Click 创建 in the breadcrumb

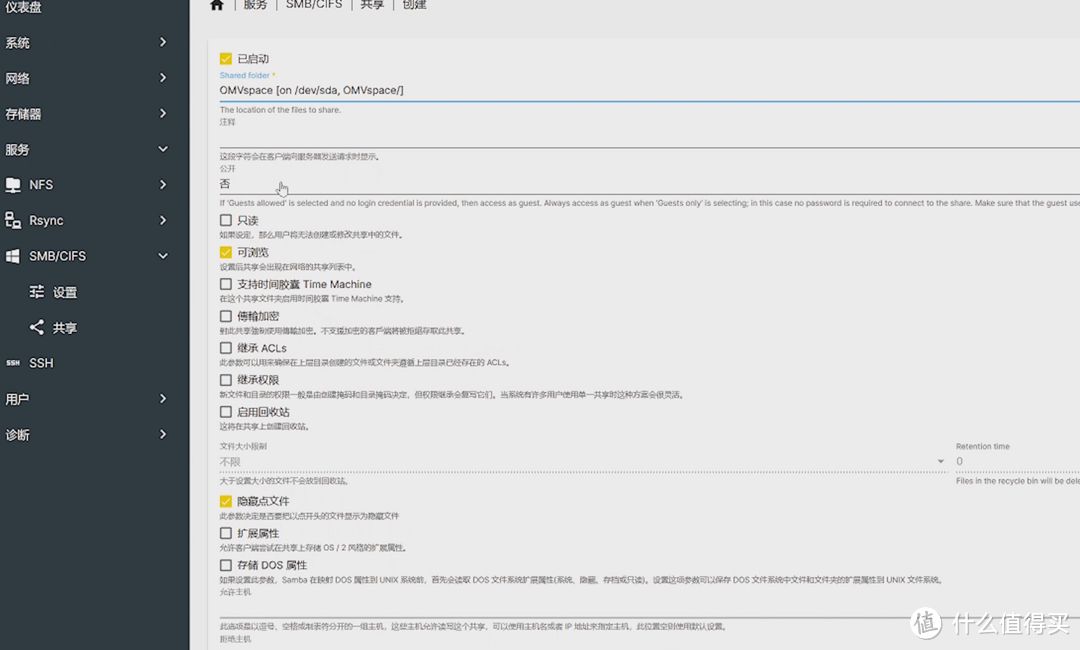[x=415, y=5]
